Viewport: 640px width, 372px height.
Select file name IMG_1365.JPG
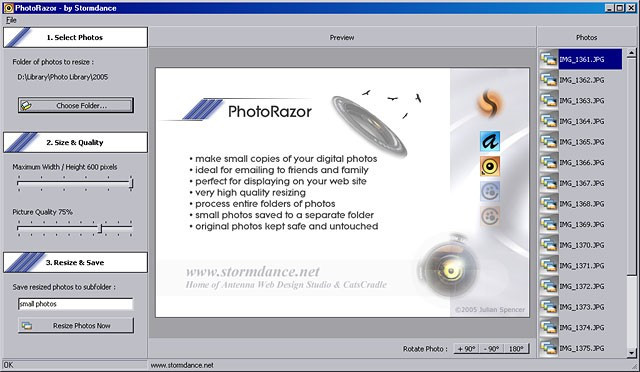(582, 142)
